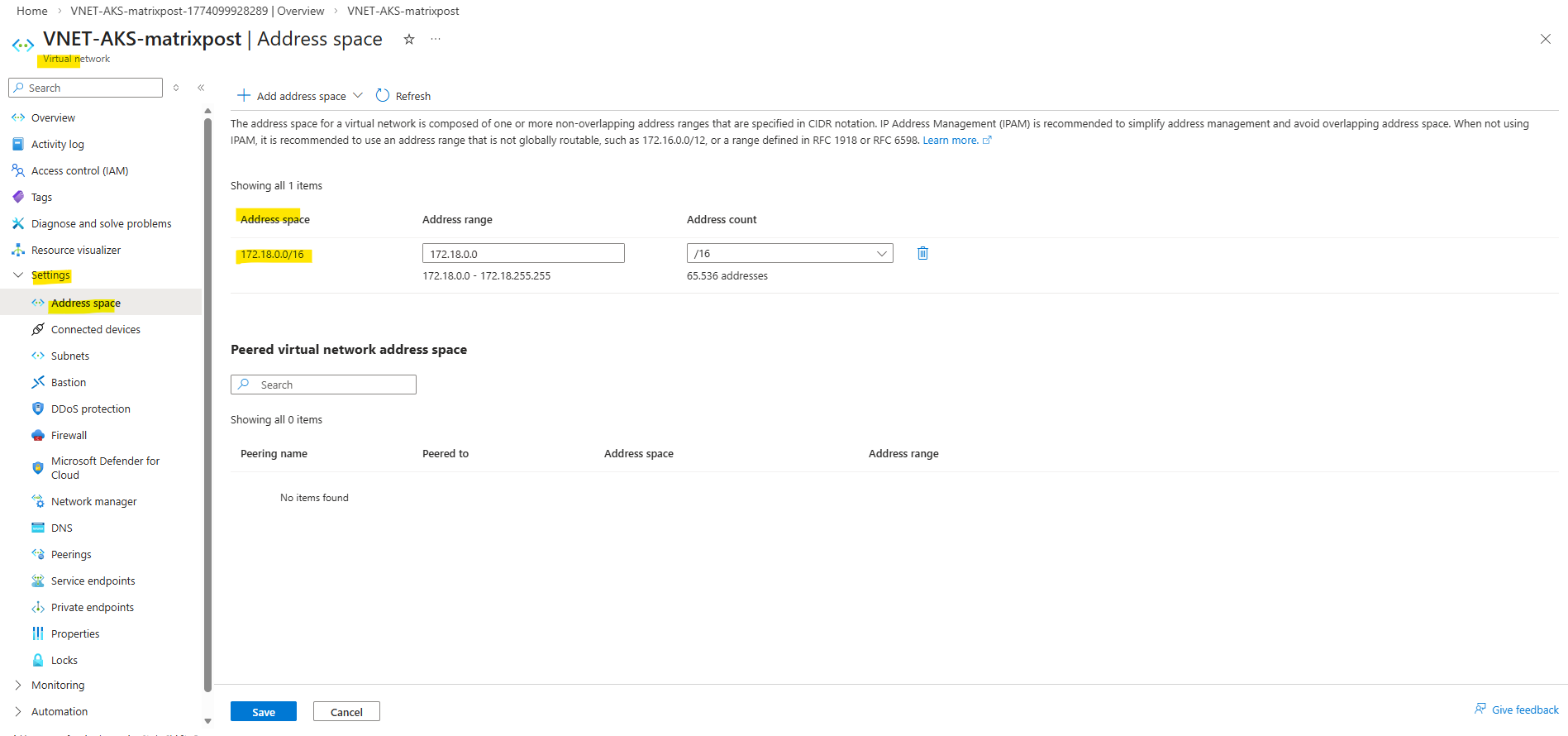Viewport: 1568px width, 736px height.
Task: Favorite this page with the star icon
Action: point(408,40)
